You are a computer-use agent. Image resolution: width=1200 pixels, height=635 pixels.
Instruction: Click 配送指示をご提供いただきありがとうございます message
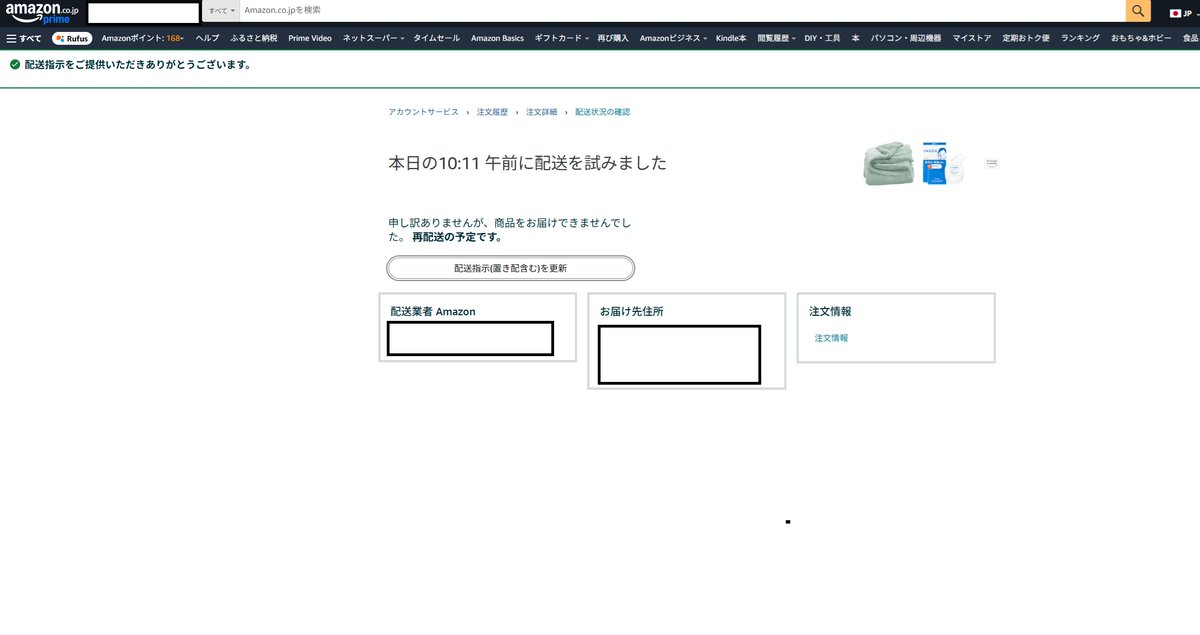pyautogui.click(x=138, y=65)
